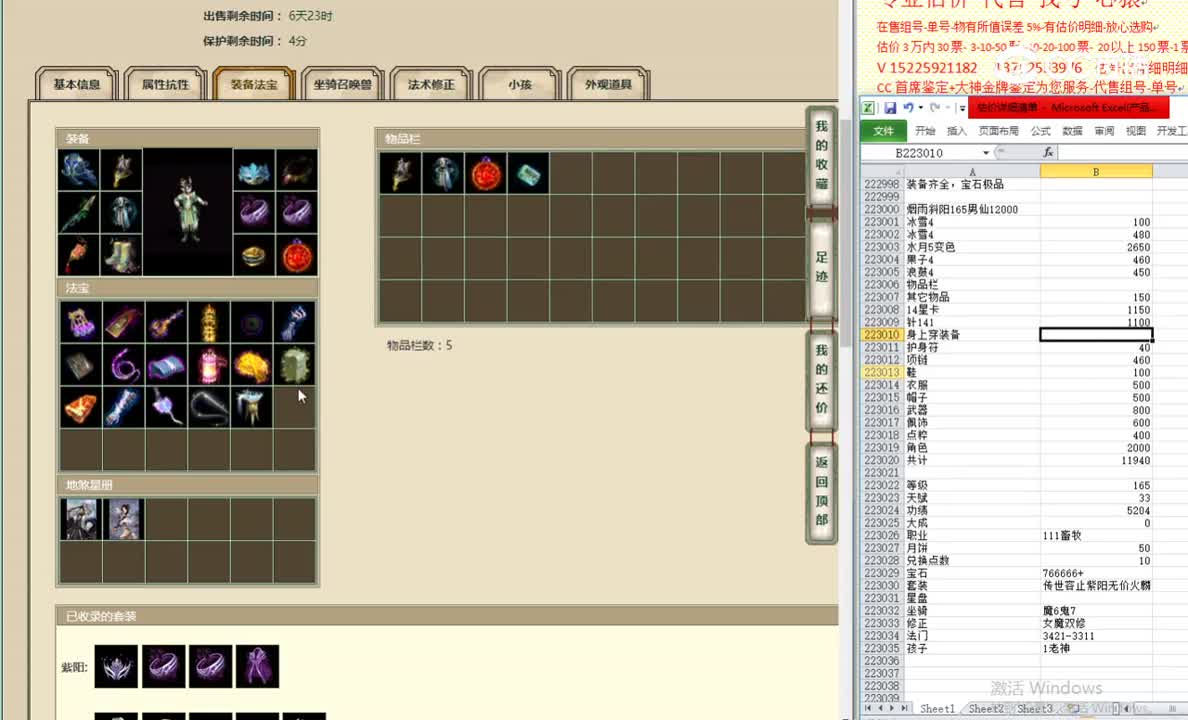
Task: Click the blue dragon headpiece equipment icon
Action: click(79, 170)
